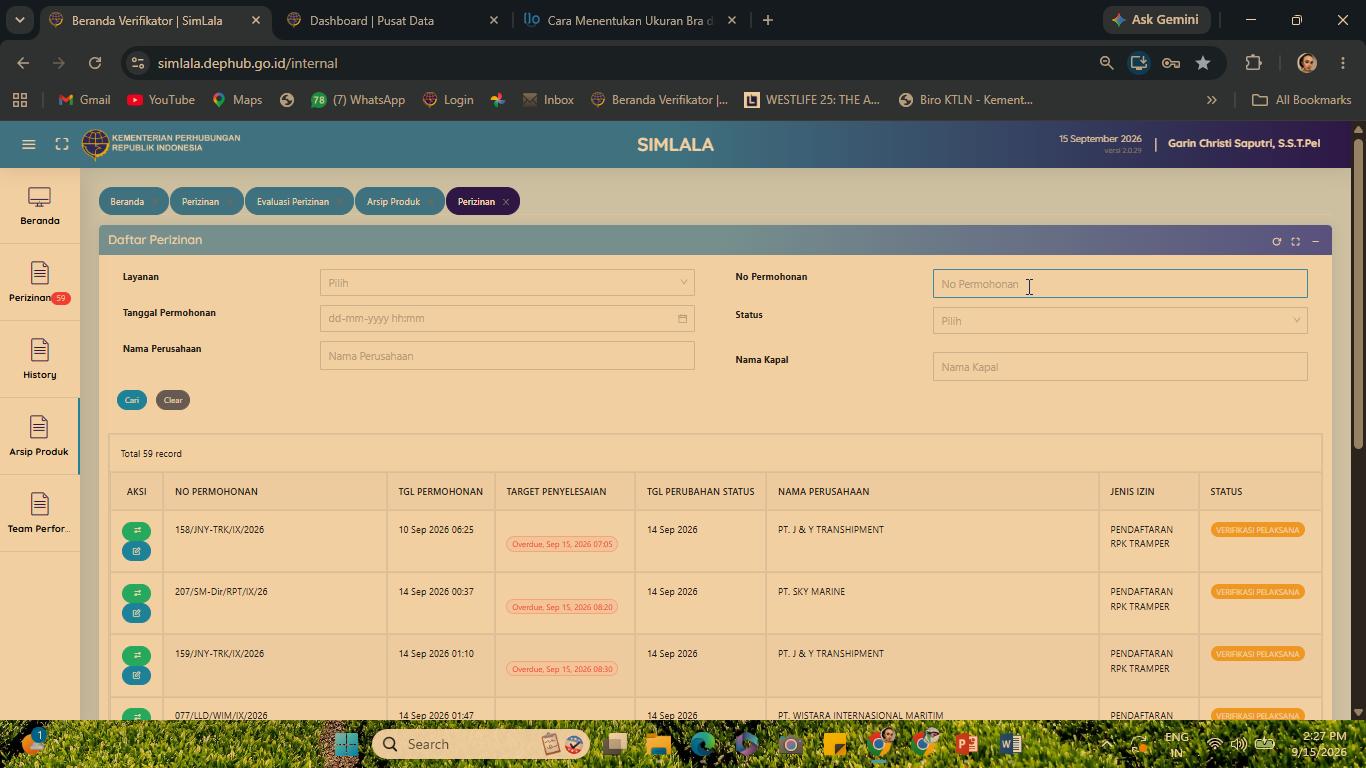Click the Cari search button
Screen dimensions: 1366x768
(x=132, y=400)
